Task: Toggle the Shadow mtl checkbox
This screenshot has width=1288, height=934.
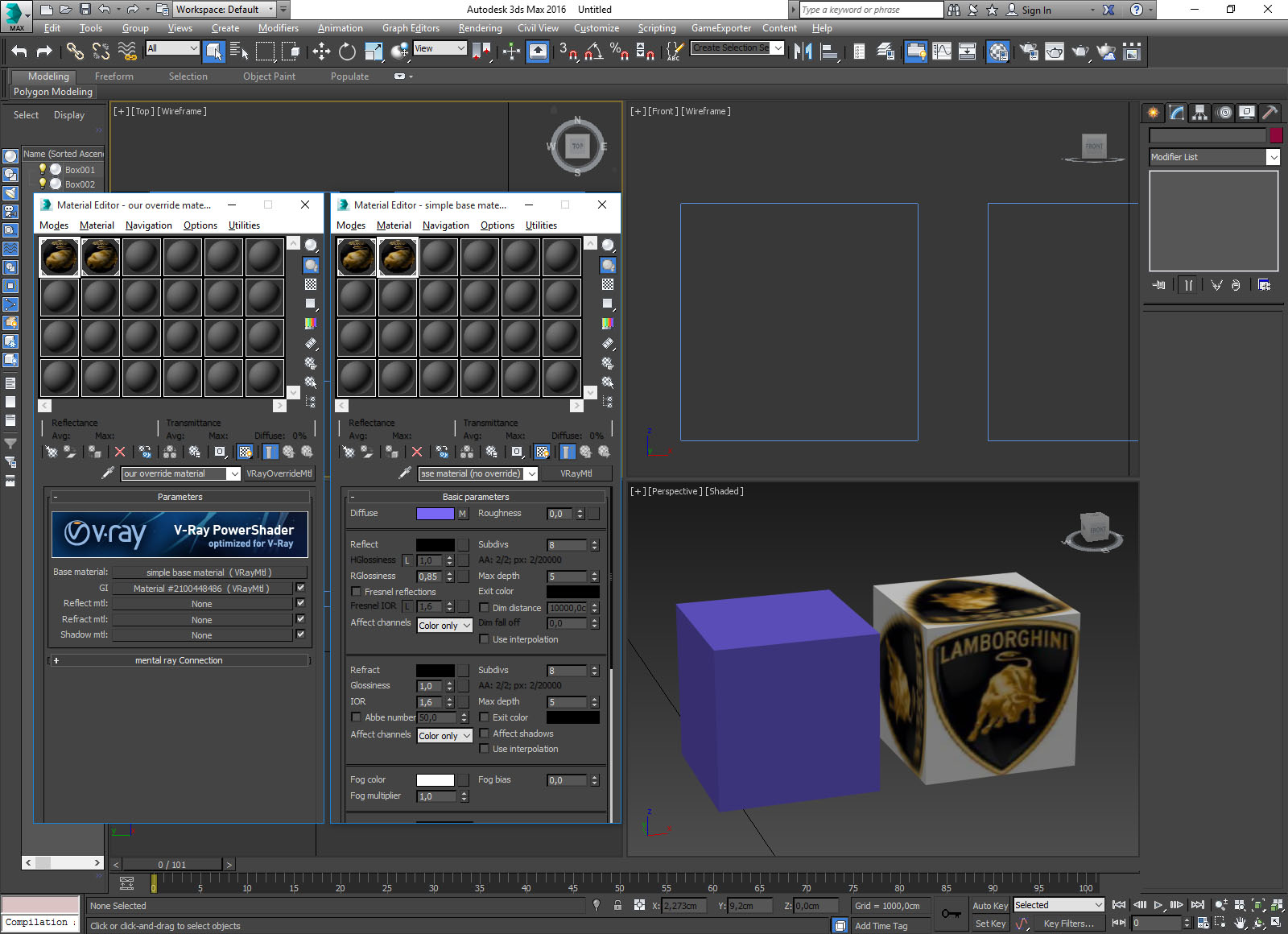Action: click(300, 634)
